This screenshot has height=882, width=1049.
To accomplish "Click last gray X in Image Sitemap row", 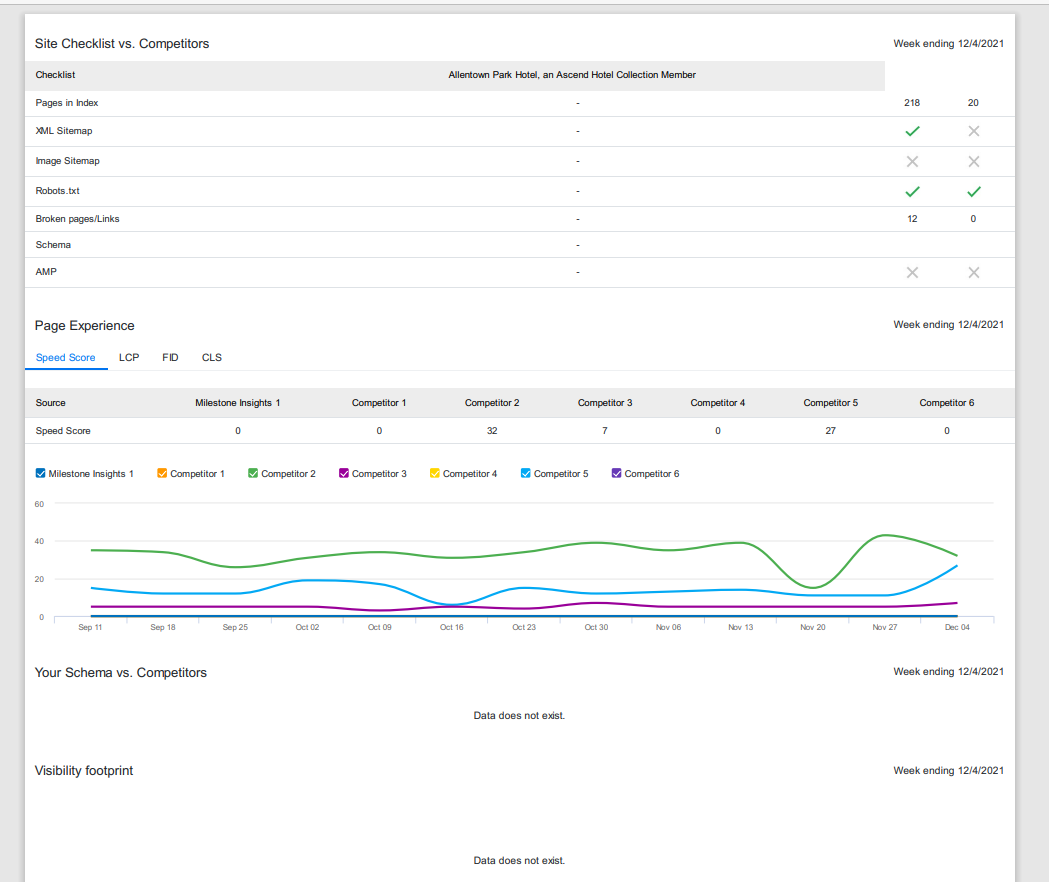I will pos(973,161).
